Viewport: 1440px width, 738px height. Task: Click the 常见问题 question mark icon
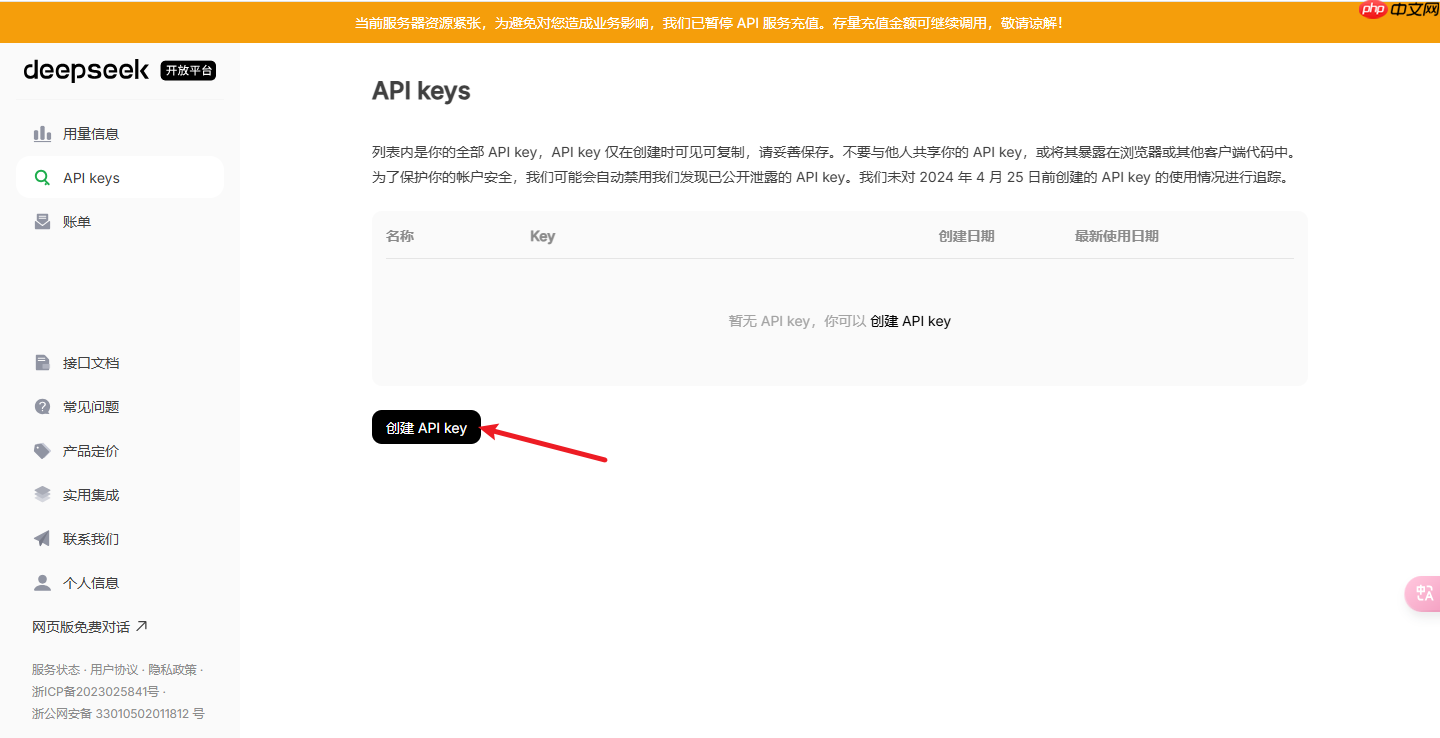tap(43, 406)
